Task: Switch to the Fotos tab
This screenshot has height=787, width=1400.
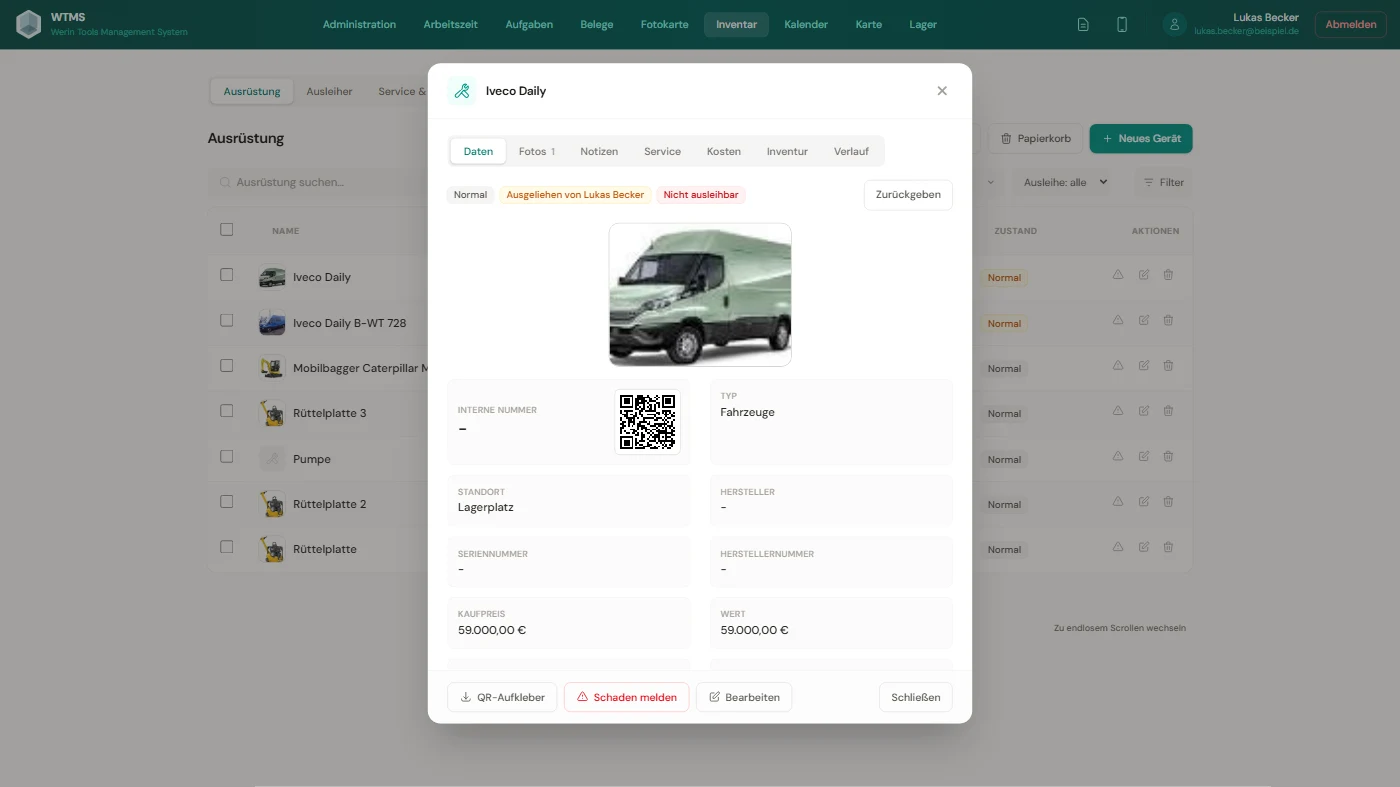Action: tap(537, 152)
